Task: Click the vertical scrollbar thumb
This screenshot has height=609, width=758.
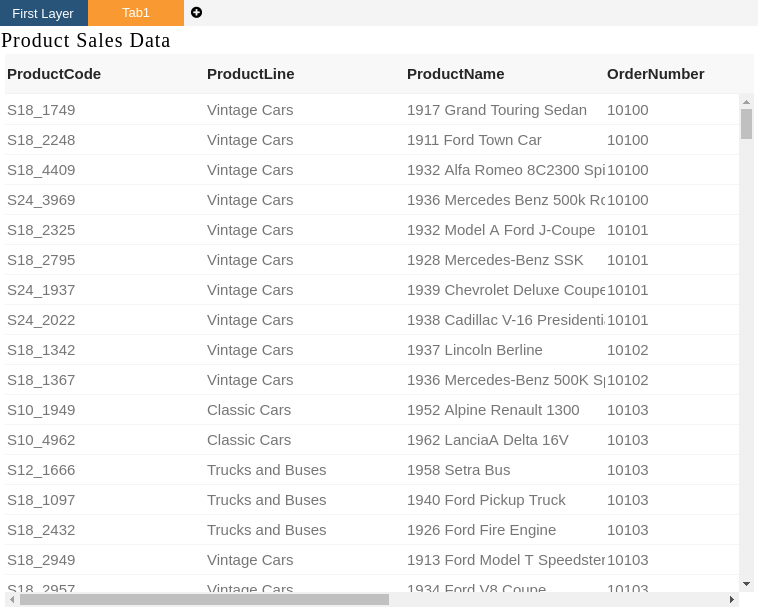Action: 746,124
